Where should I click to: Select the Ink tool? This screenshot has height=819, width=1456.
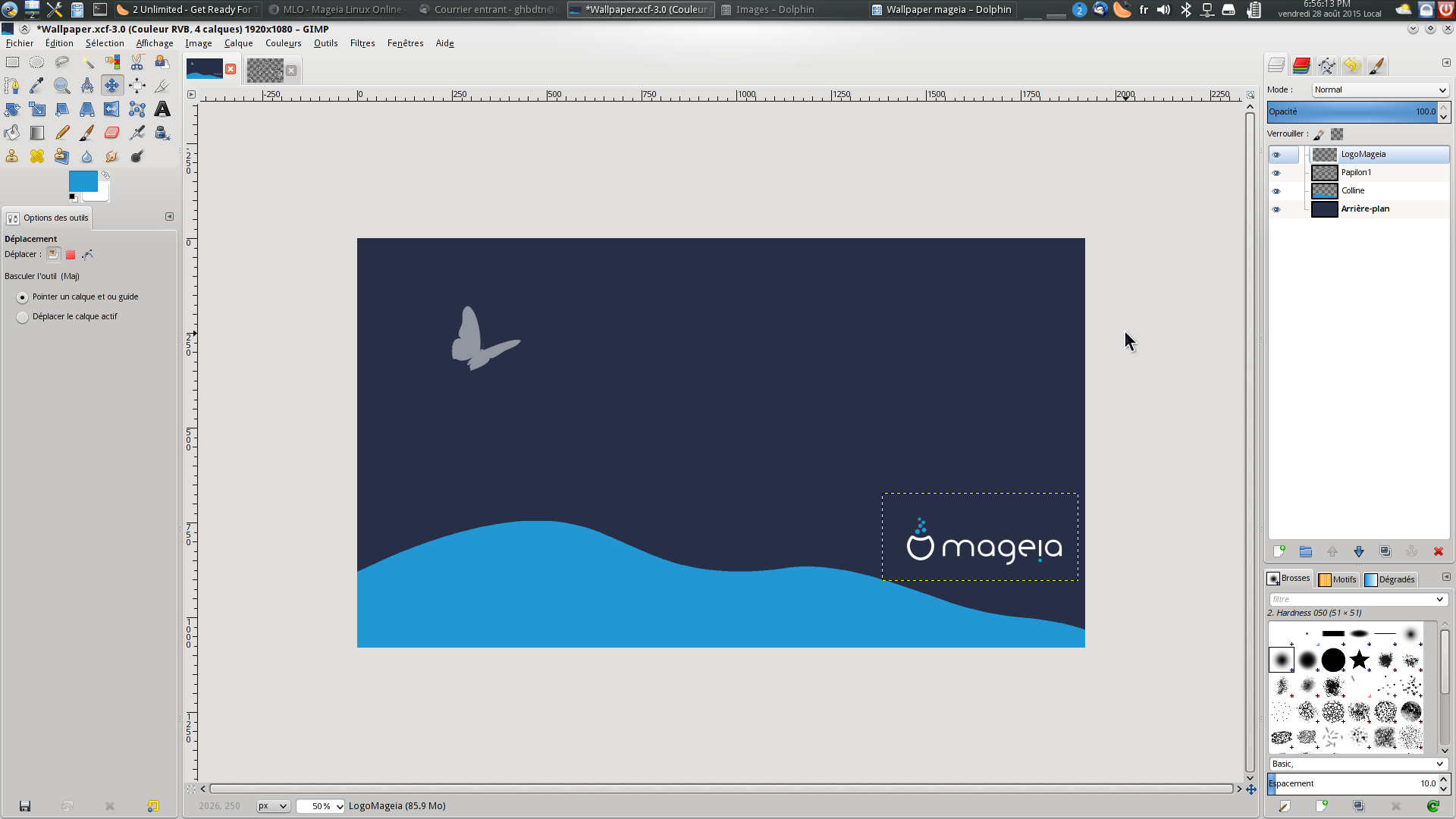162,133
